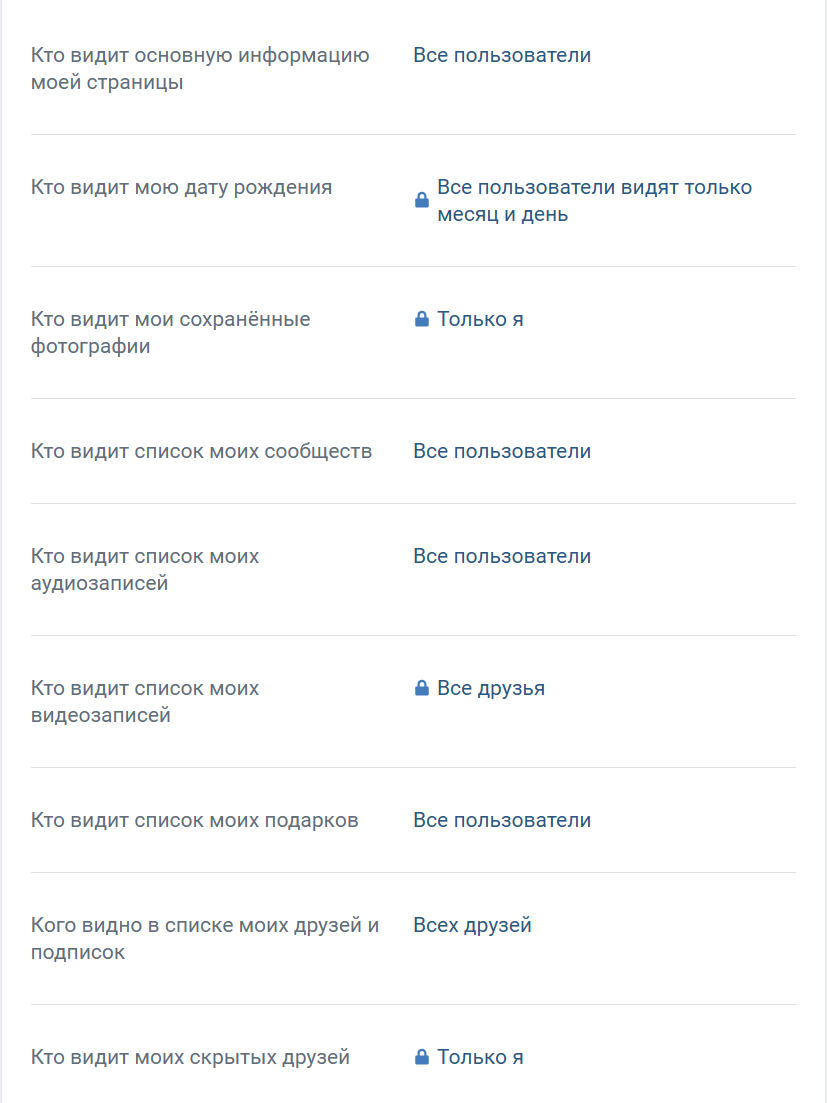Select the 'Все друзья' videos visibility value
Screen dimensions: 827x1103
491,688
